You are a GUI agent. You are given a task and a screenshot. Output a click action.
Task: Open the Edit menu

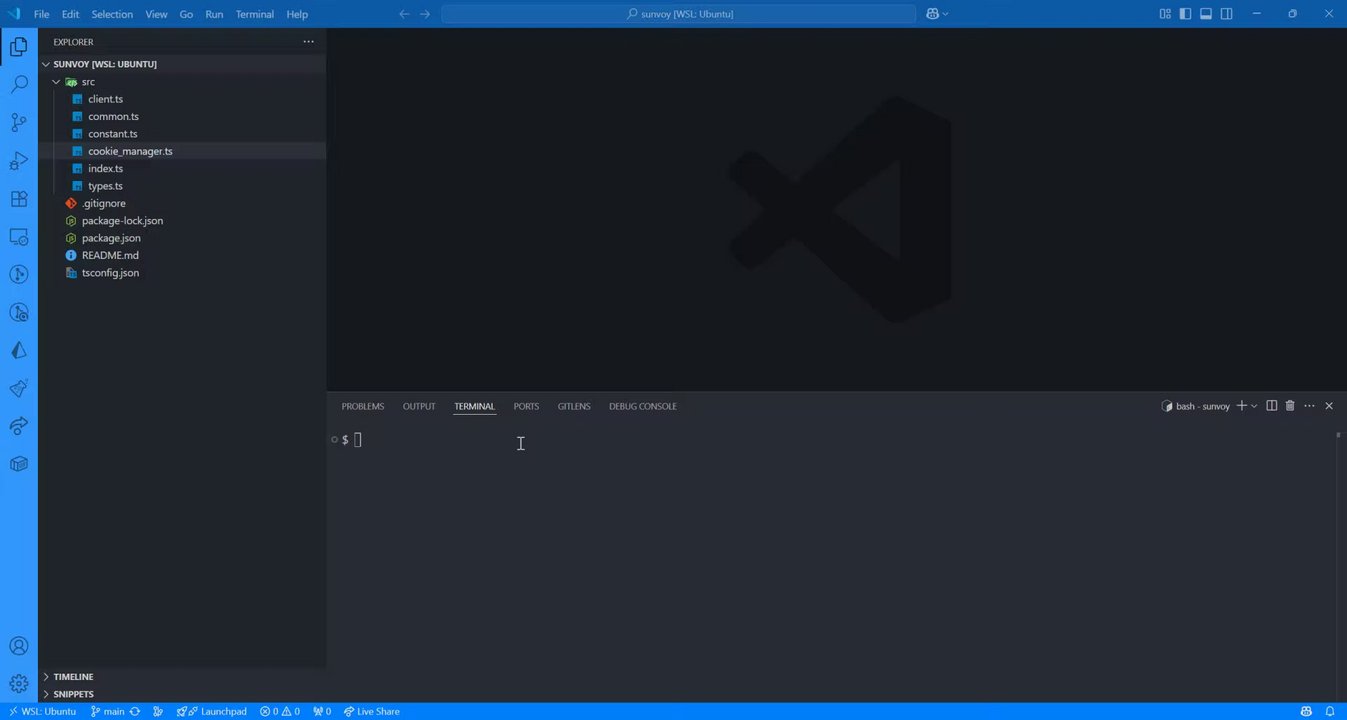[70, 14]
